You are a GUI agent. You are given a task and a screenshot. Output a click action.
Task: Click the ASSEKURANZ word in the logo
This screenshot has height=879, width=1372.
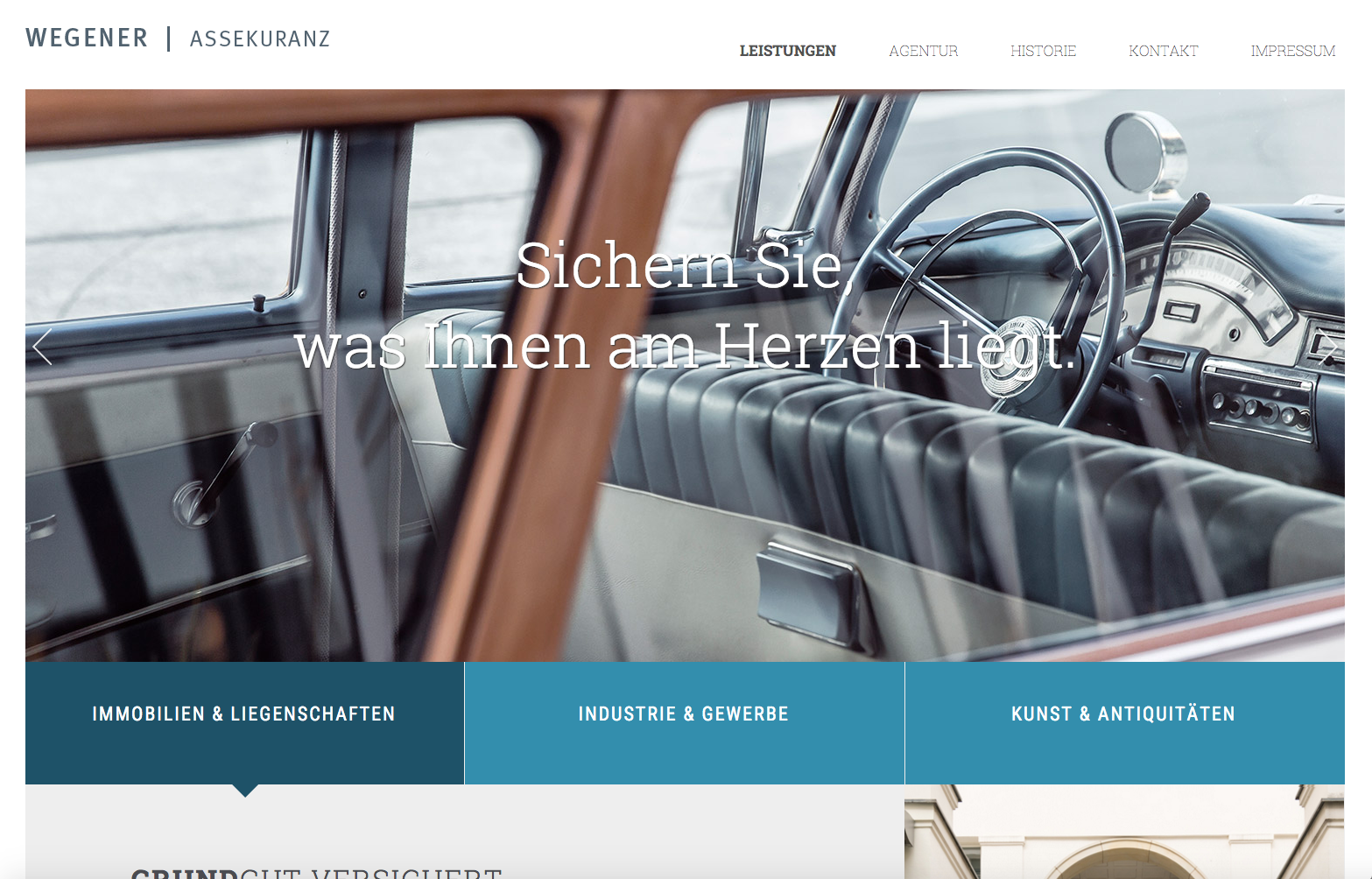(x=260, y=39)
